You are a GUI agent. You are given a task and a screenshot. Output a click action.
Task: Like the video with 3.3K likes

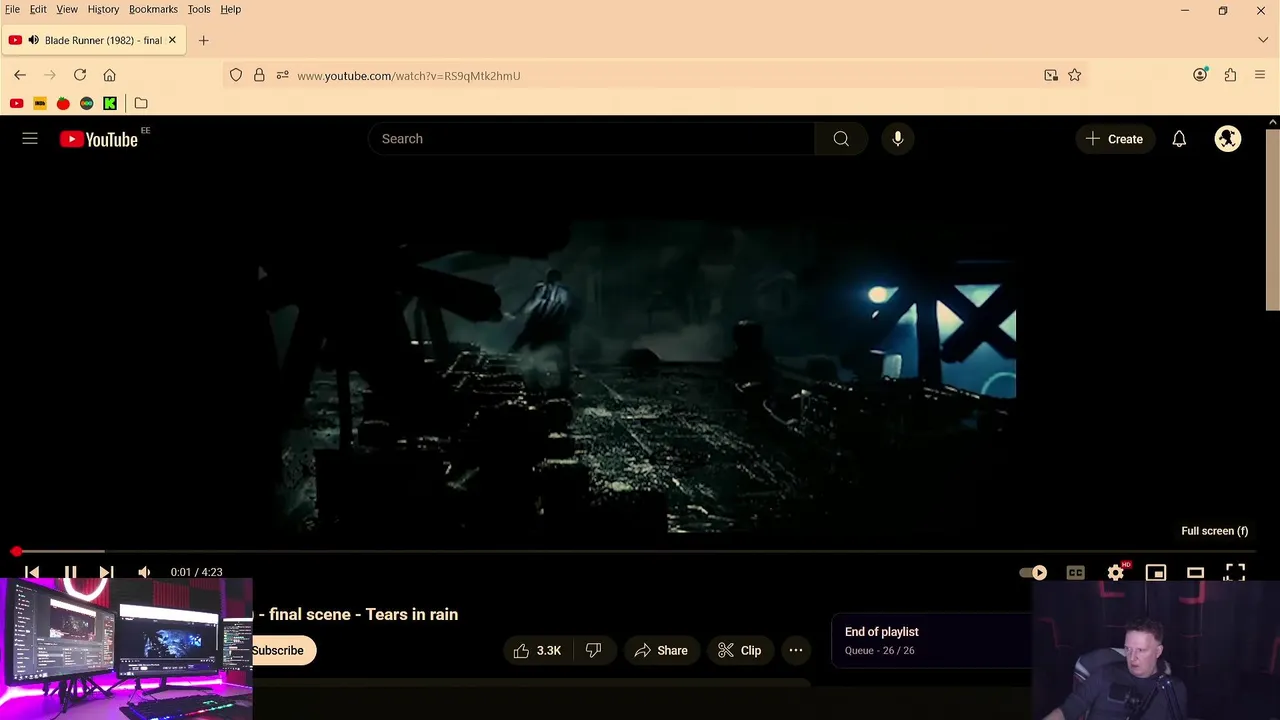537,650
